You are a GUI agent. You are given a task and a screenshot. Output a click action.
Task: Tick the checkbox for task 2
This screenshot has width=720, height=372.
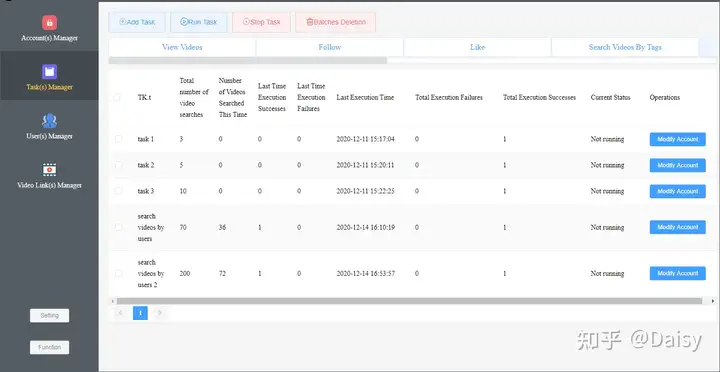[118, 165]
